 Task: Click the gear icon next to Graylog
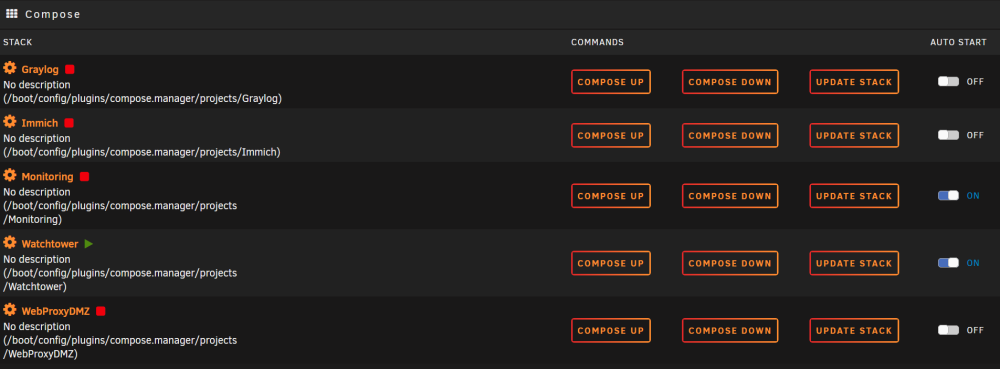(10, 68)
